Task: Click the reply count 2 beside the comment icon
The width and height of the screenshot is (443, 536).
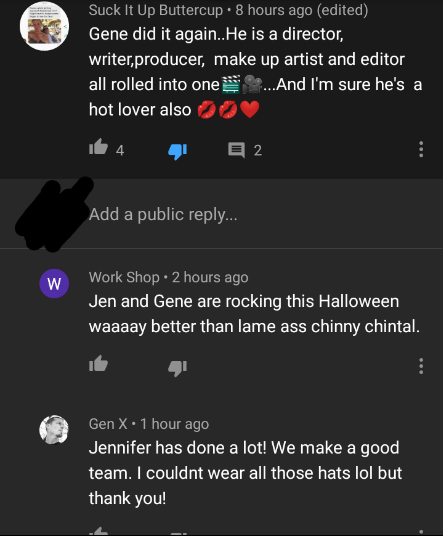Action: (258, 150)
